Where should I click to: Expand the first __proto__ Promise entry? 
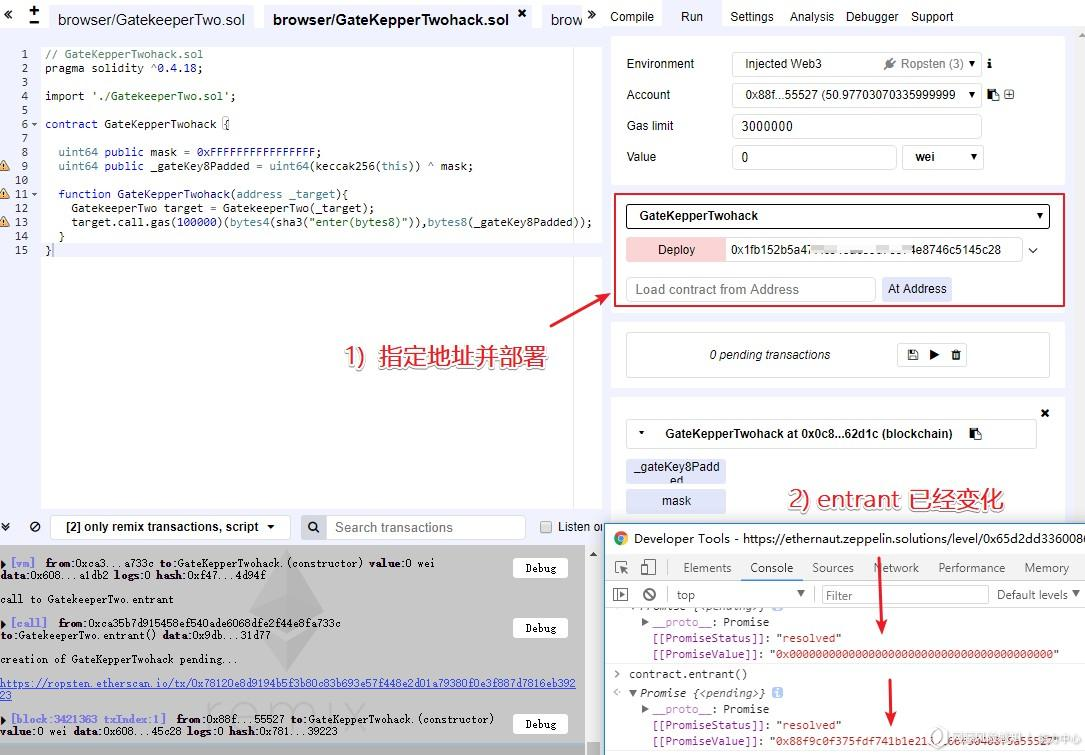[x=645, y=622]
